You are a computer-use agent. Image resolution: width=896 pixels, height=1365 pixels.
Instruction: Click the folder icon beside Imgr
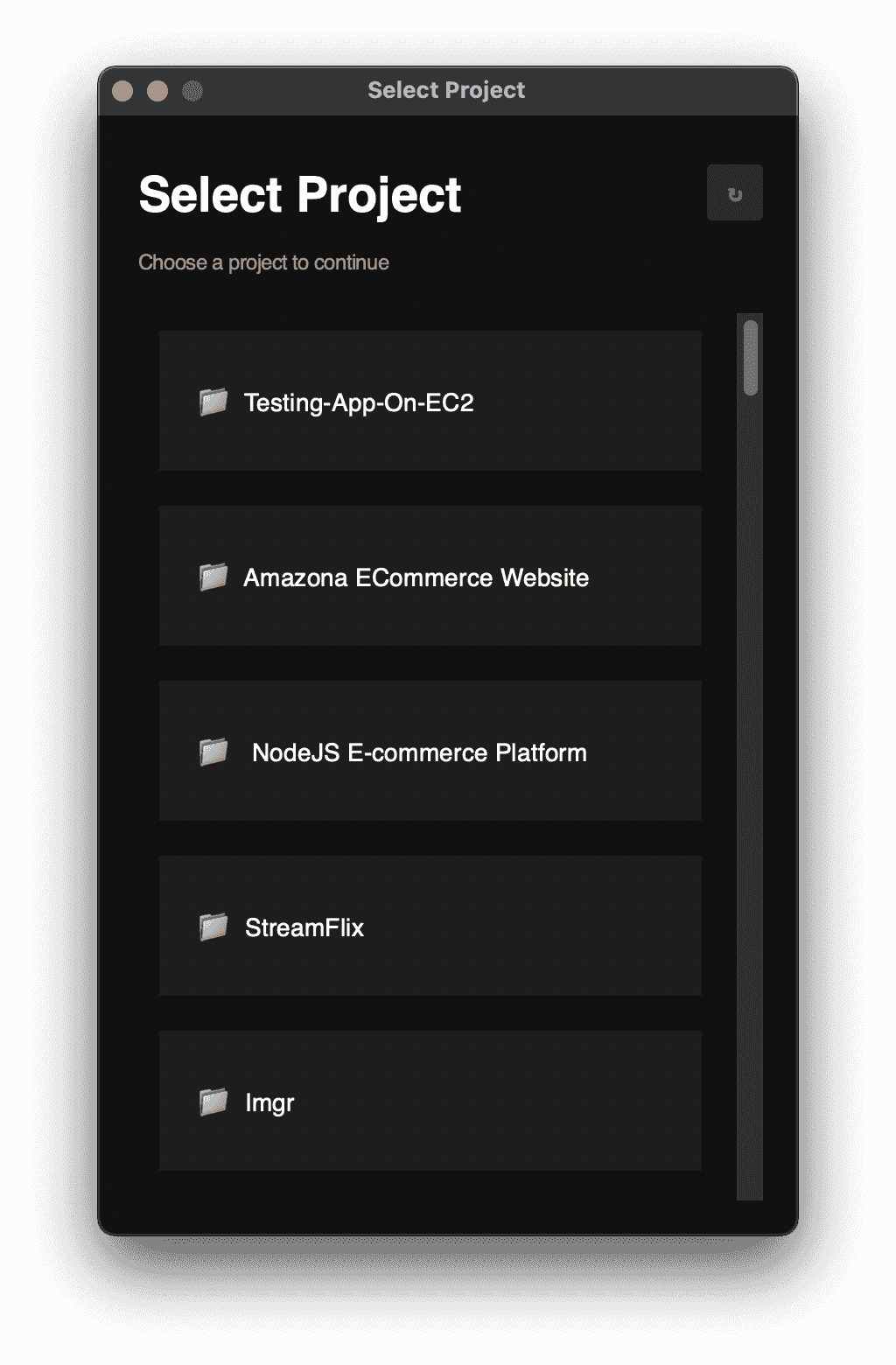click(x=212, y=1101)
